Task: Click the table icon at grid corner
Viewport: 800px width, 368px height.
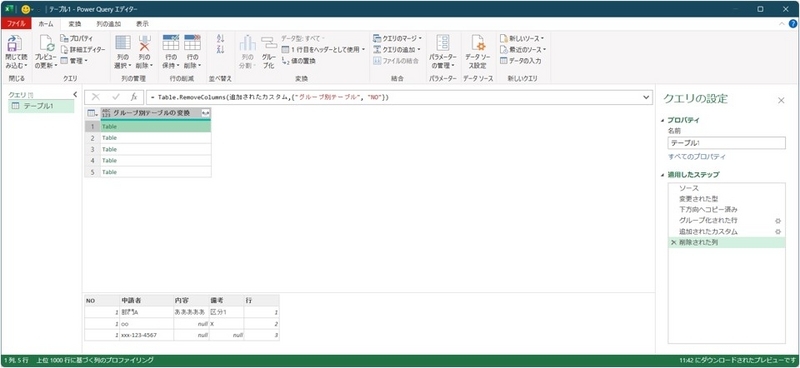Action: tap(92, 113)
